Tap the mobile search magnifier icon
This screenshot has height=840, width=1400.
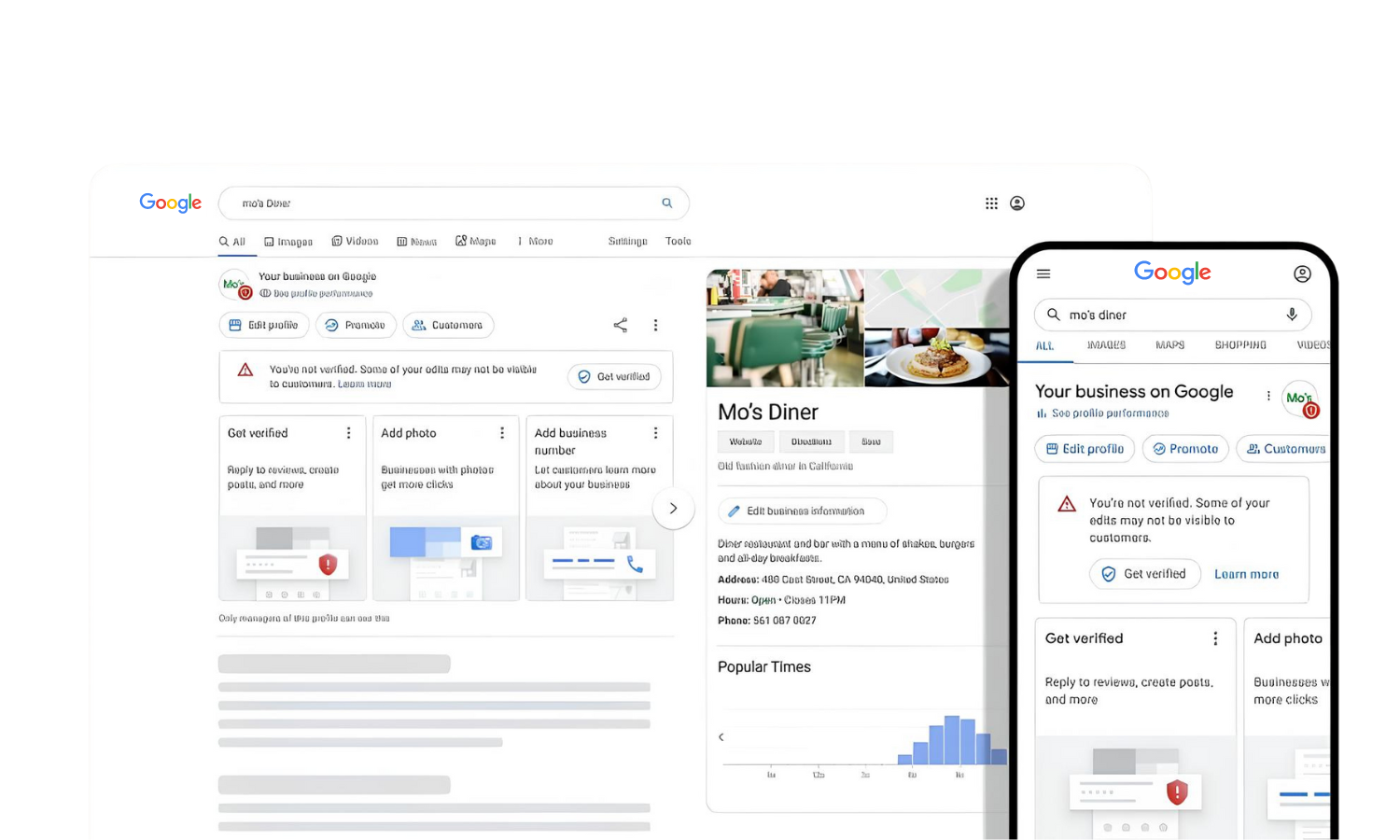(x=1054, y=315)
